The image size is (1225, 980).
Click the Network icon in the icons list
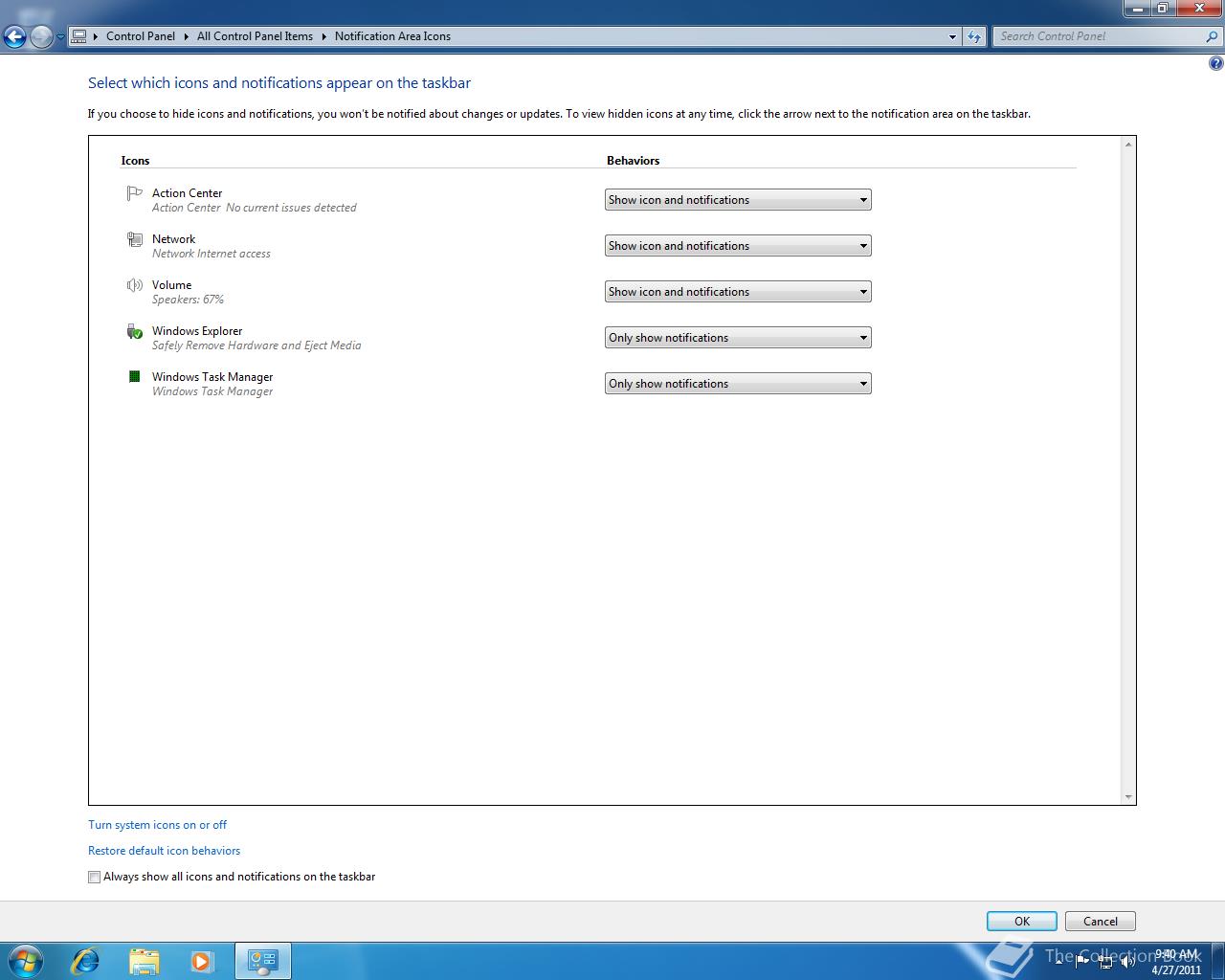pos(135,239)
